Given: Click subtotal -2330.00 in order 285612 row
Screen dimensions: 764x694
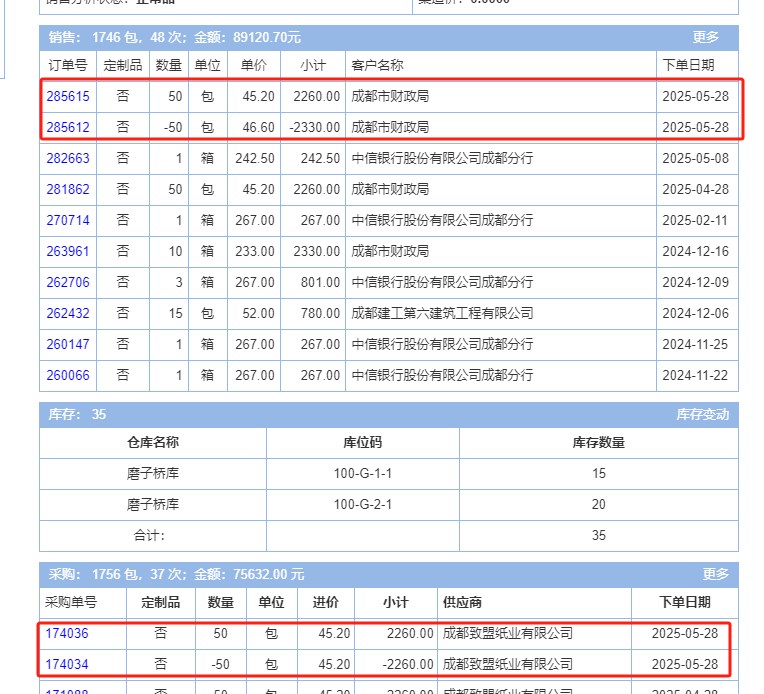Looking at the screenshot, I should point(315,127).
